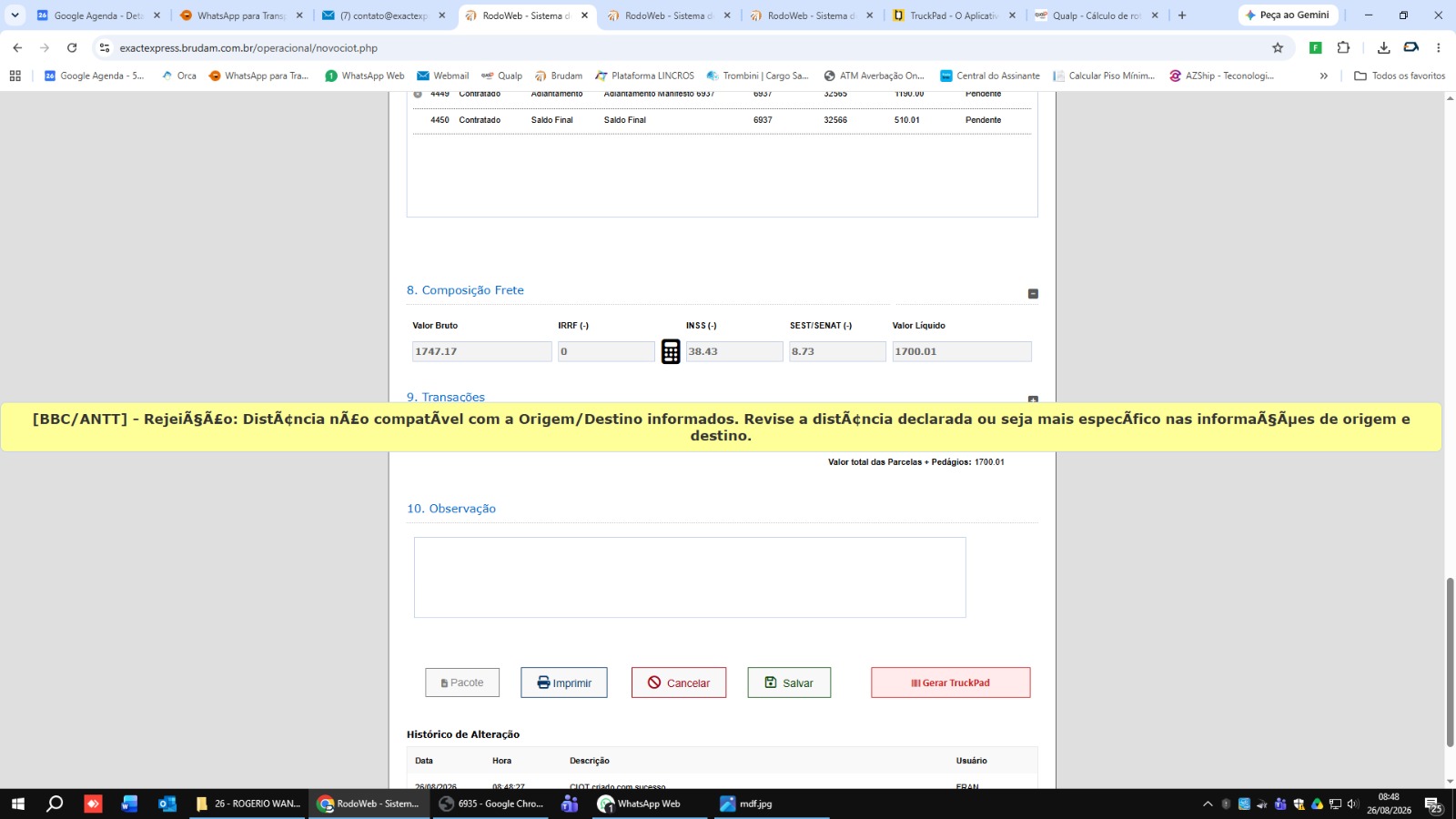Open Qualp bookmark
This screenshot has height=819, width=1456.
501,76
